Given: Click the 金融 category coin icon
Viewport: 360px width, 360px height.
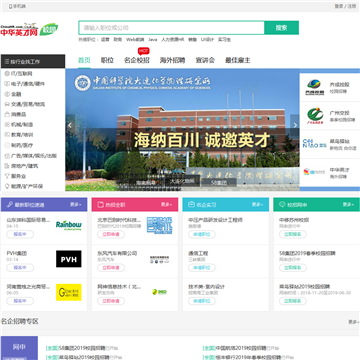Looking at the screenshot, I should click(x=7, y=94).
